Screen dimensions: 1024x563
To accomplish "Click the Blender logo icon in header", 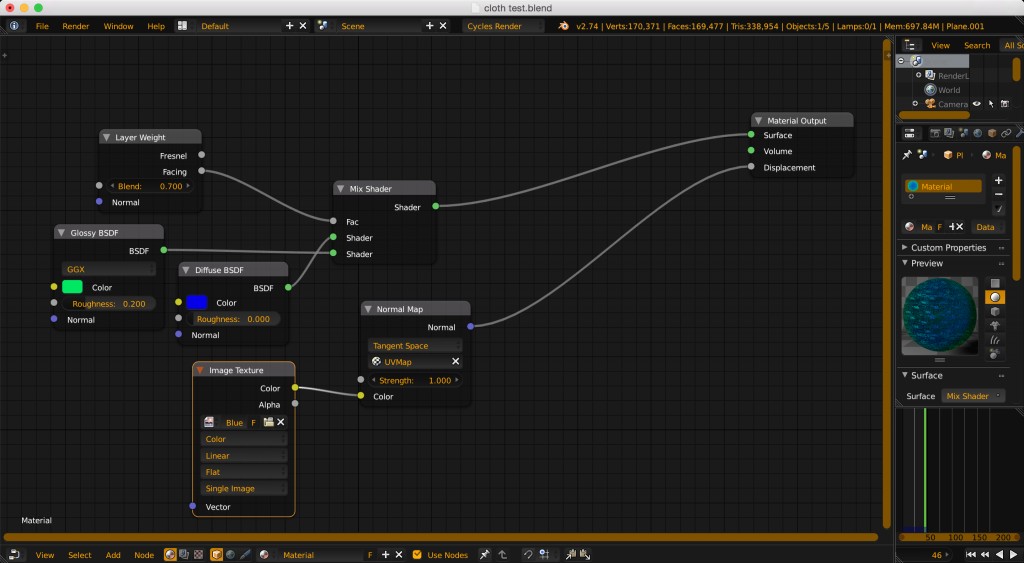I will [x=563, y=26].
